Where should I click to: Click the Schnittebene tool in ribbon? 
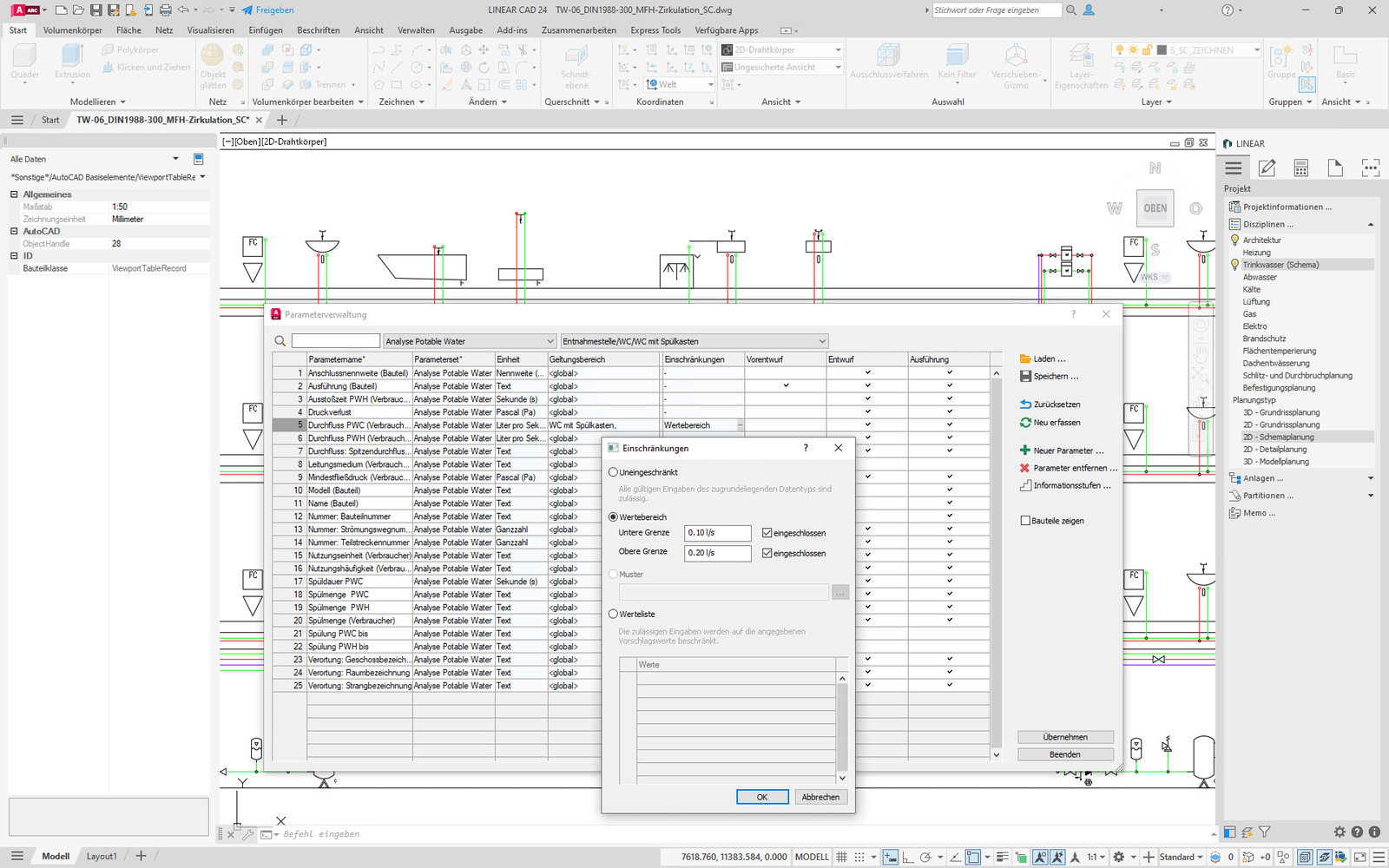[x=576, y=66]
